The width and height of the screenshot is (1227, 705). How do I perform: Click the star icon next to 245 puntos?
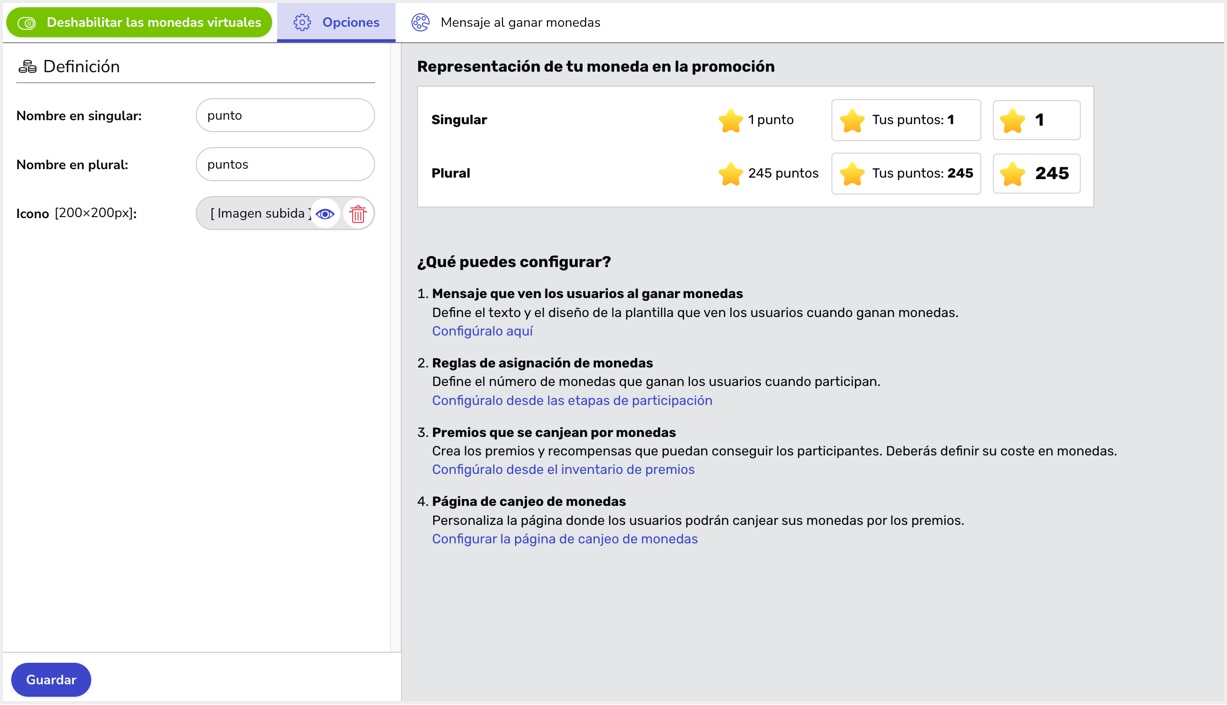tap(730, 173)
